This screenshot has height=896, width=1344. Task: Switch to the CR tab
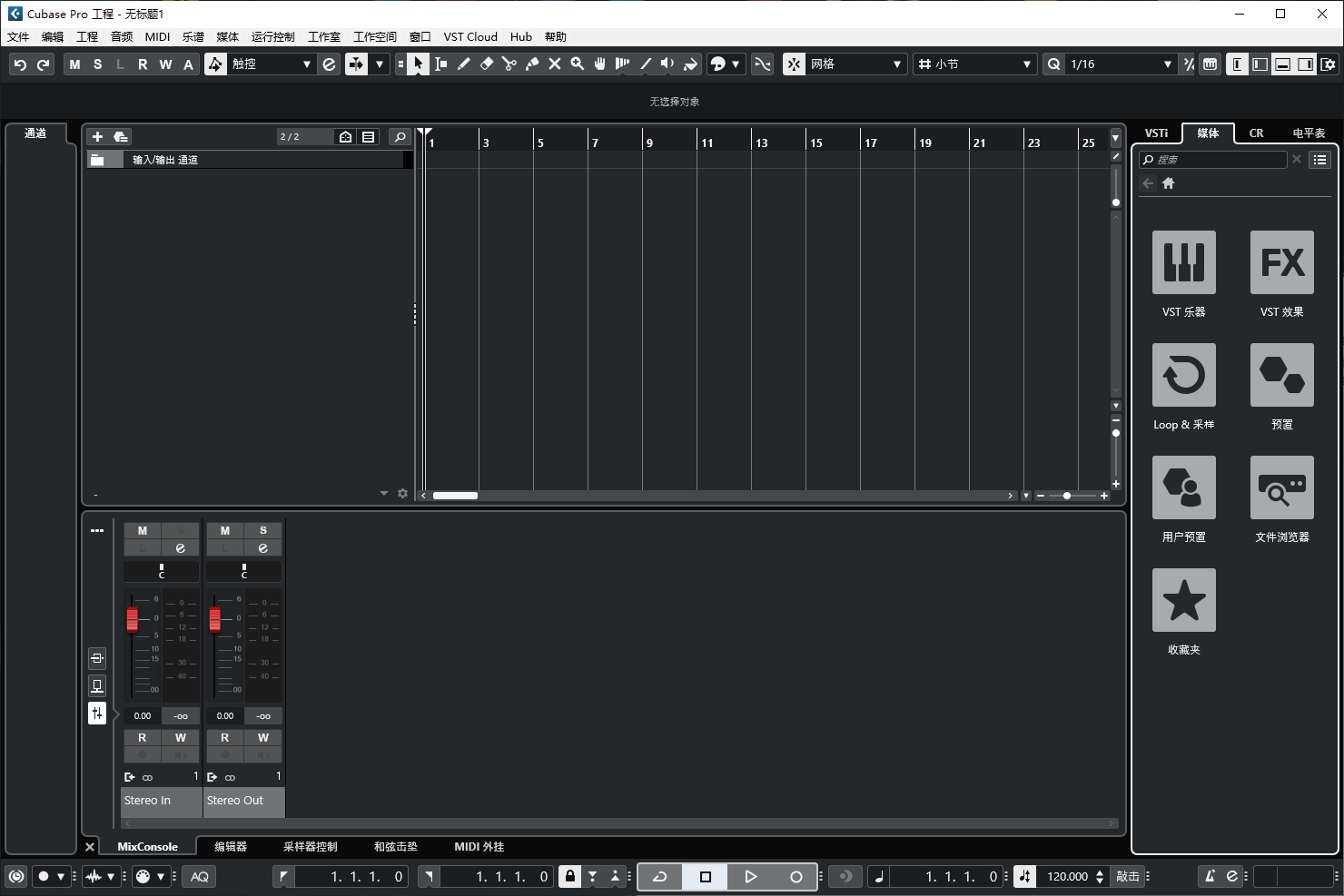1256,133
